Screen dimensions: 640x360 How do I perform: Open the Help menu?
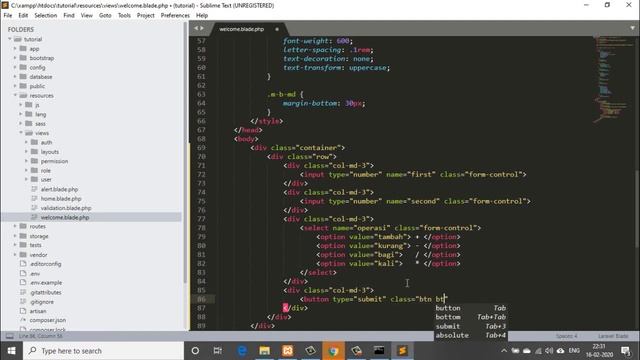point(202,15)
